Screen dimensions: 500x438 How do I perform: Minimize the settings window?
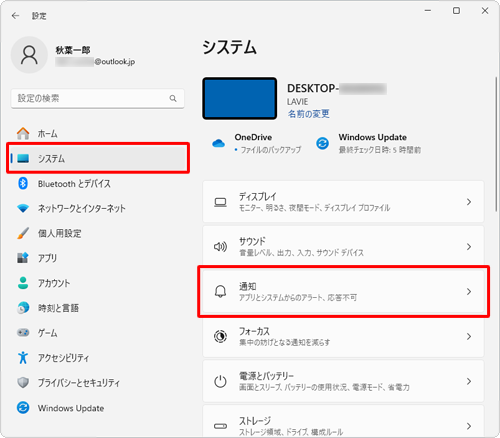tap(428, 11)
